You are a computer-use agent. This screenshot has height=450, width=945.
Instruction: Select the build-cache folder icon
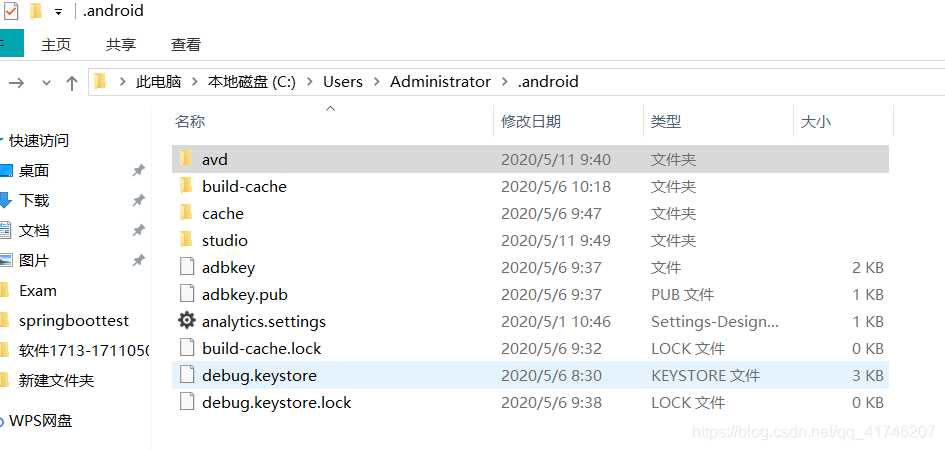click(x=185, y=186)
